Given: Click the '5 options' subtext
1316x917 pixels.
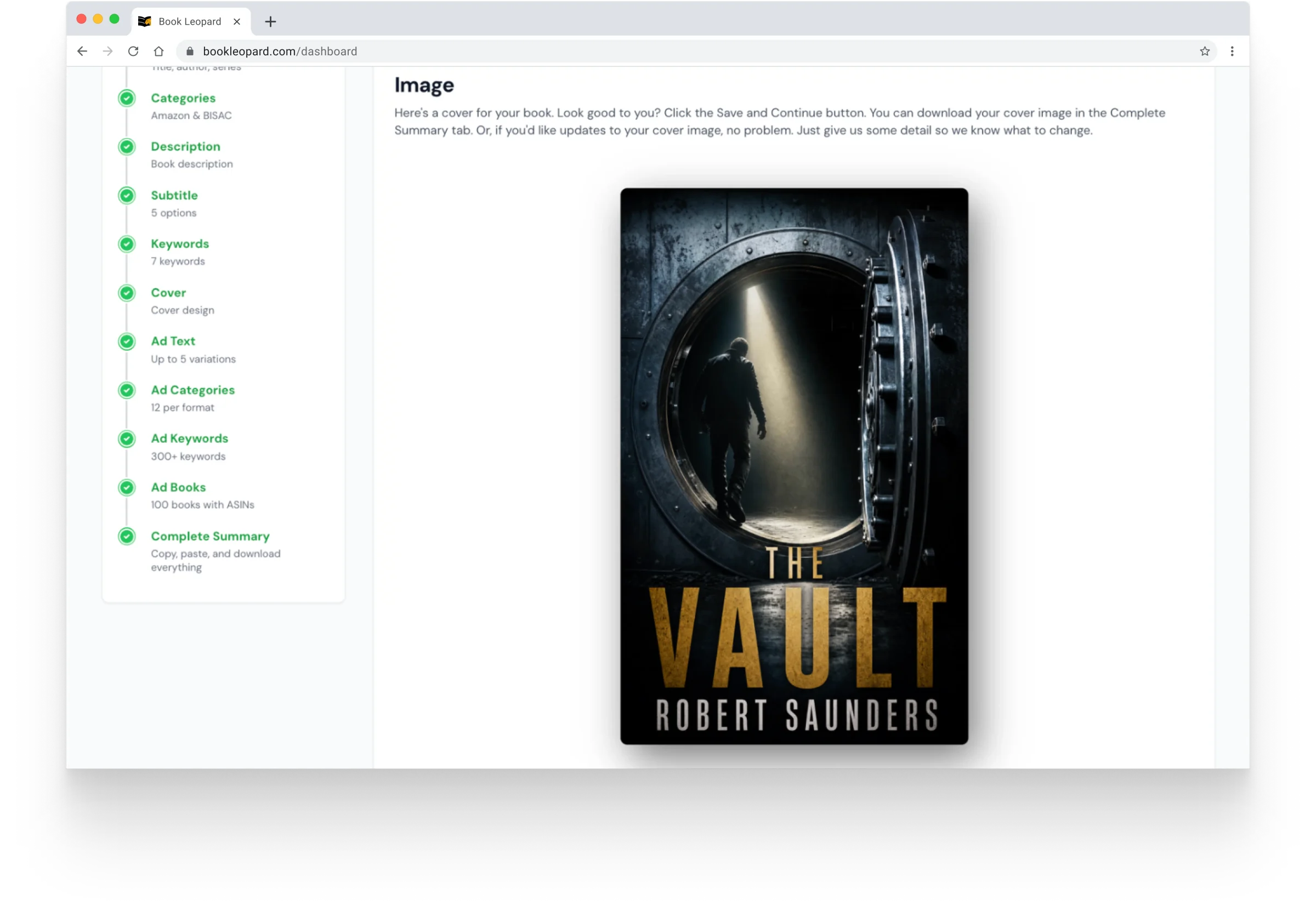Looking at the screenshot, I should (x=174, y=213).
